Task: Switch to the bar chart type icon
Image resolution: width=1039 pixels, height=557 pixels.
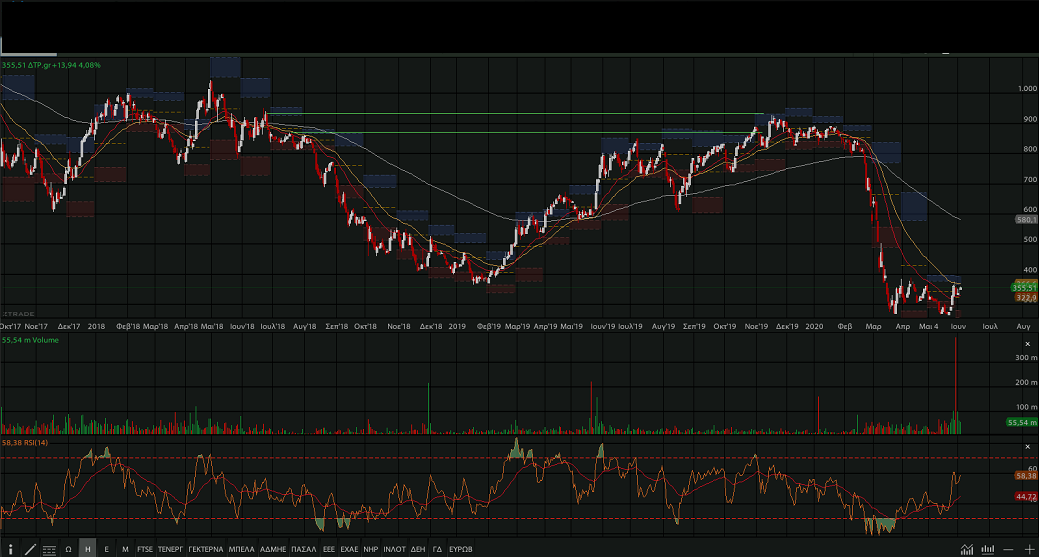Action: (x=987, y=549)
